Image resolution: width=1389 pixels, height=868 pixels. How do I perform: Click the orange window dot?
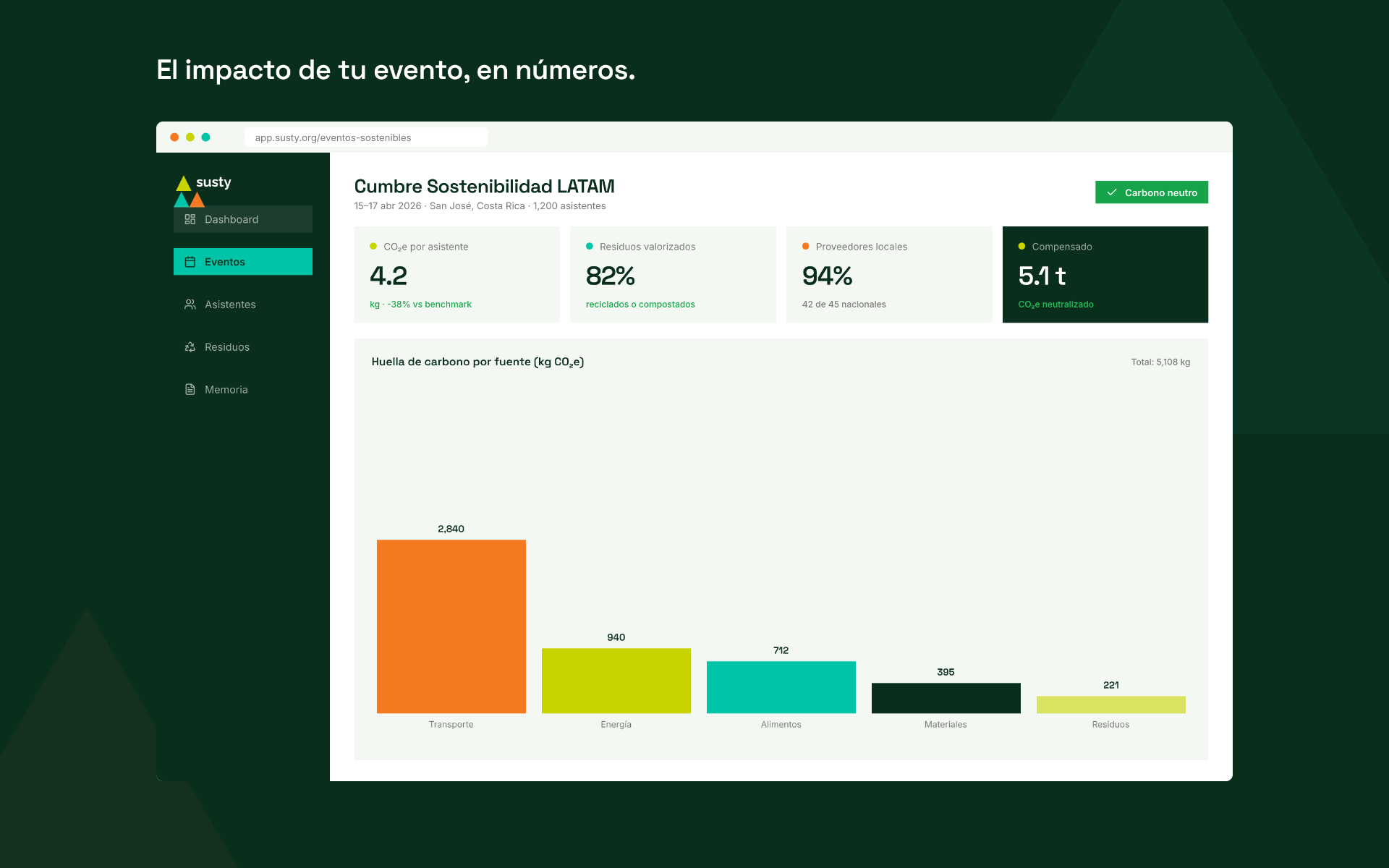click(174, 137)
